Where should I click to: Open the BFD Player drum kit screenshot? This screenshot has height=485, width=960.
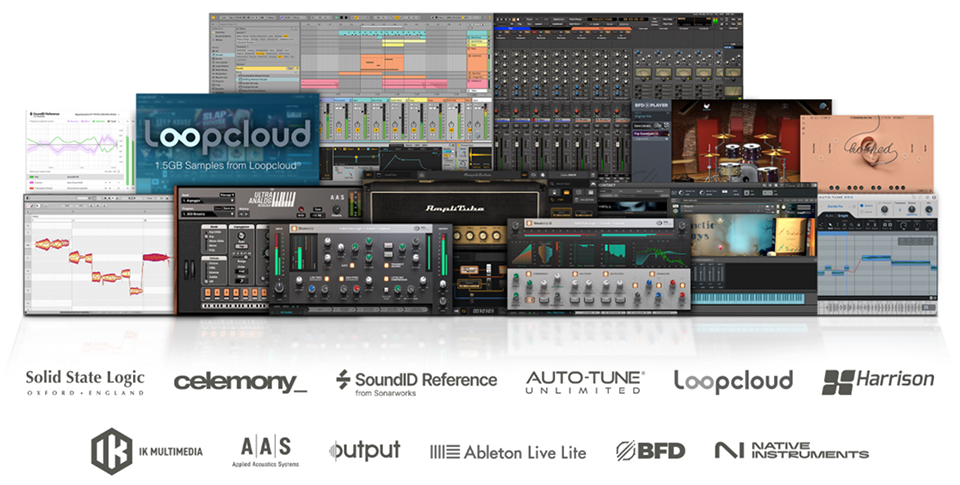[732, 141]
